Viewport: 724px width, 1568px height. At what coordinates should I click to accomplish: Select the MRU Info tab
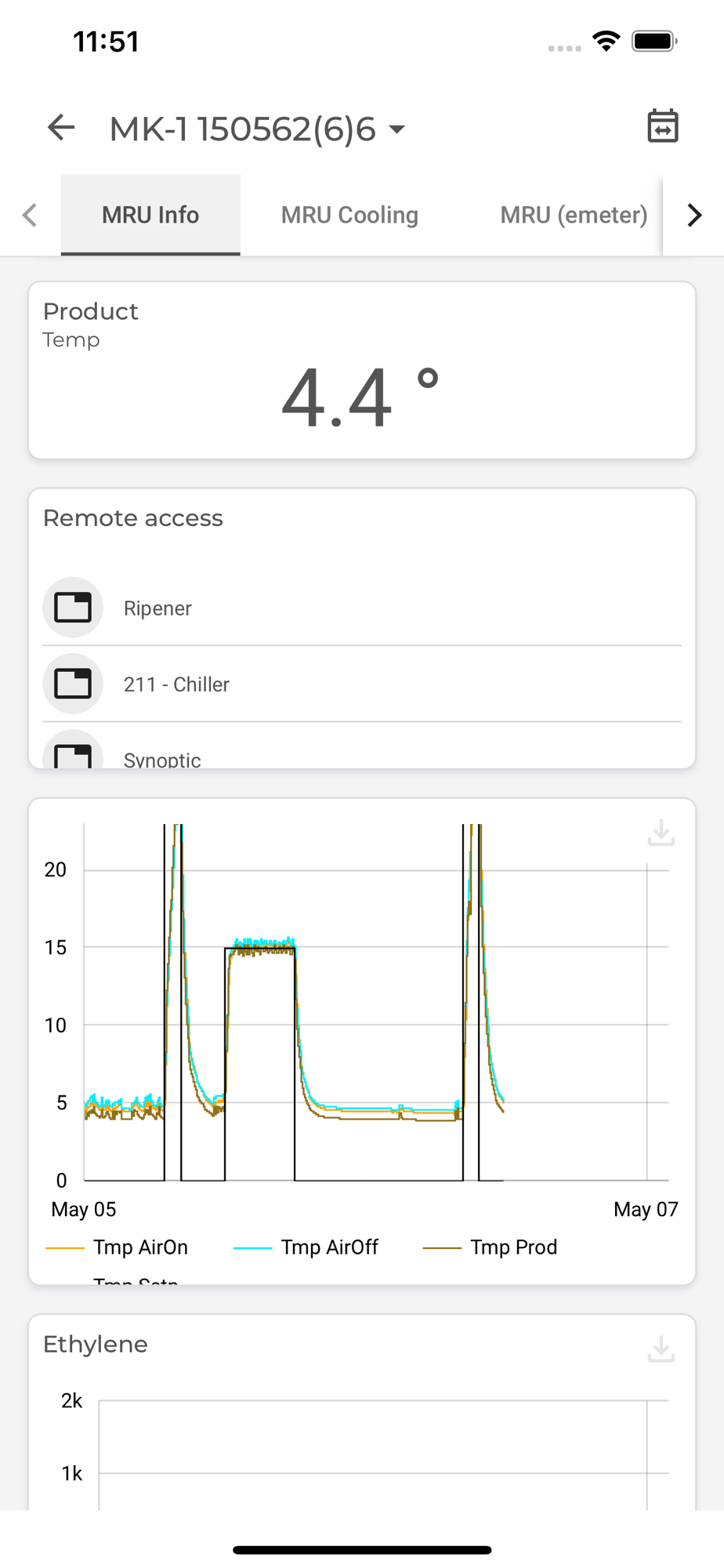tap(150, 215)
